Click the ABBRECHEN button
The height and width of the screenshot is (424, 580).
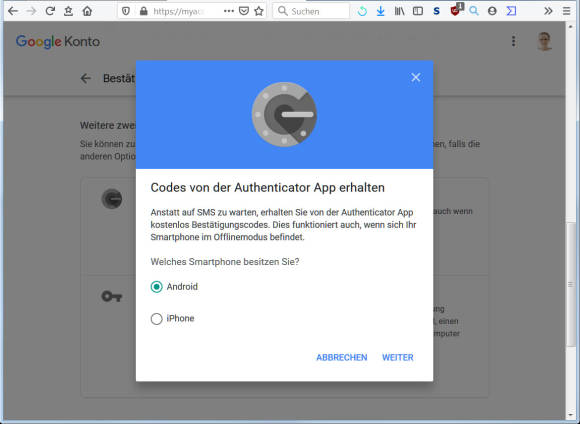point(342,357)
